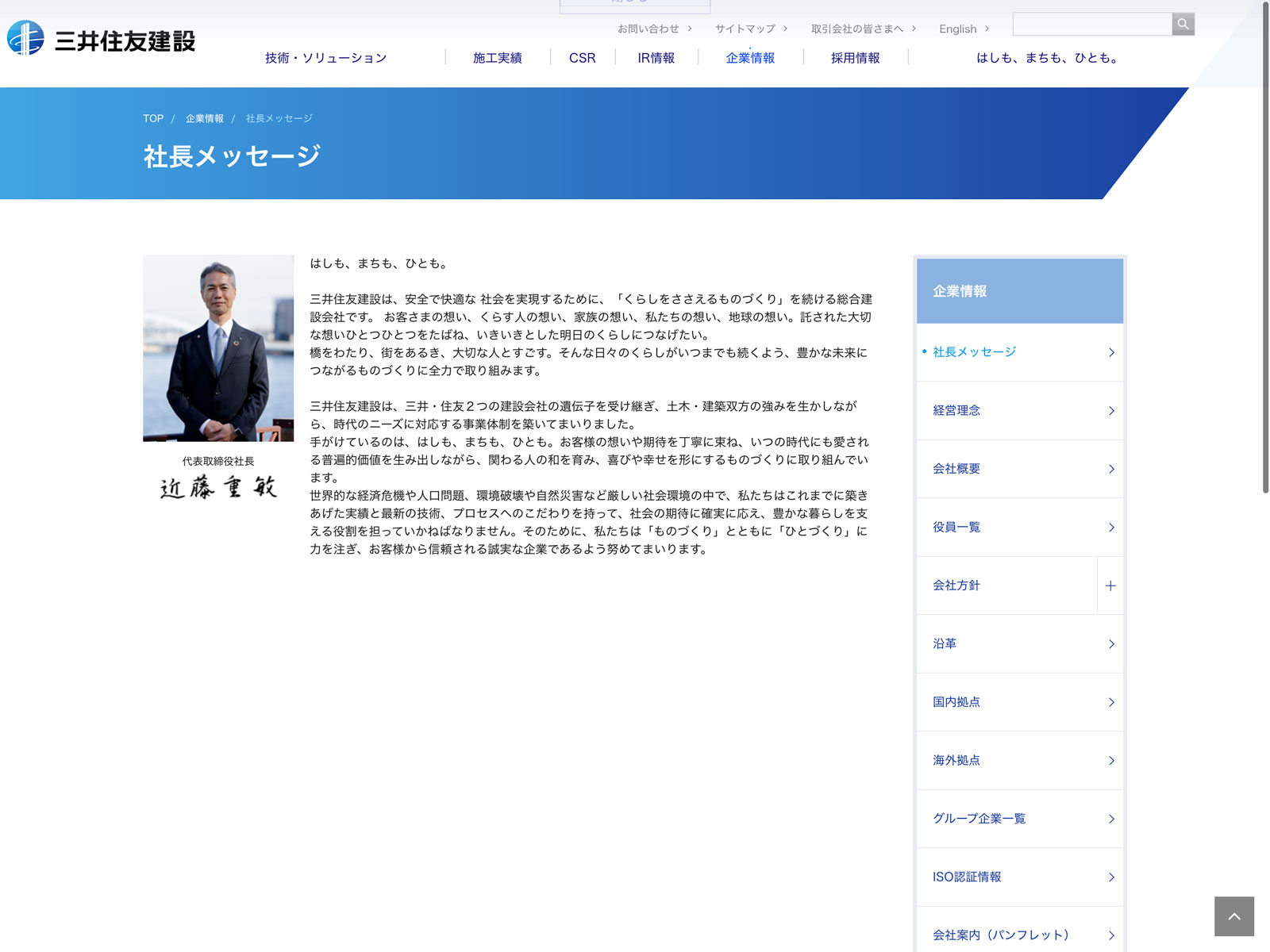Screen dimensions: 1270x952
Task: Click the arrow next to 沿革
Action: [x=1111, y=644]
